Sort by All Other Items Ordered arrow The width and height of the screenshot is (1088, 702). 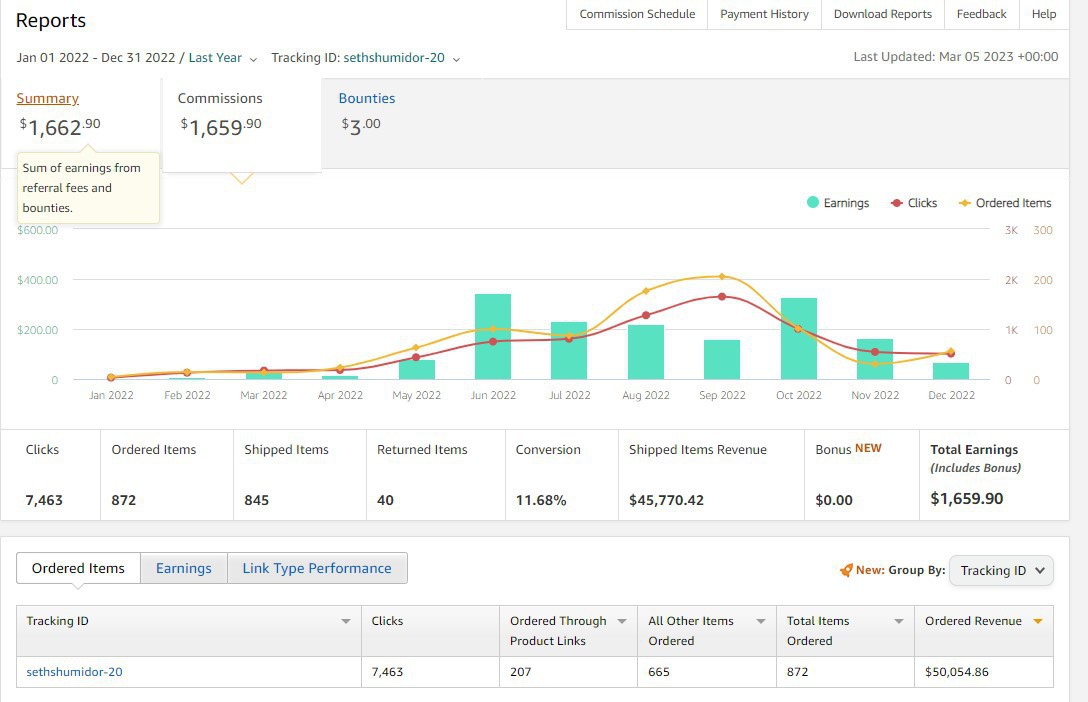[760, 622]
